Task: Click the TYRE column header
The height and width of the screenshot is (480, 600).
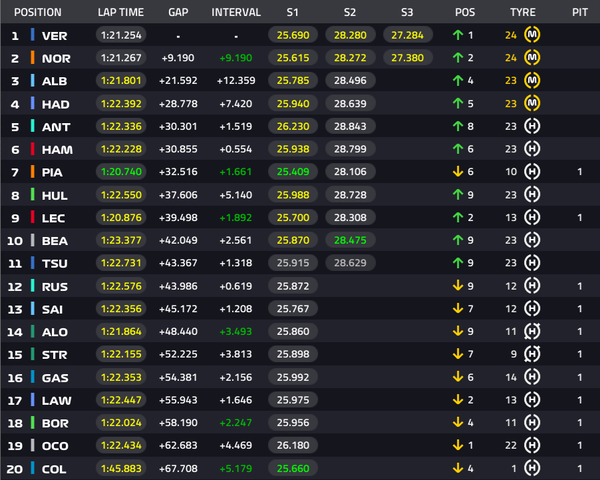Action: [522, 12]
